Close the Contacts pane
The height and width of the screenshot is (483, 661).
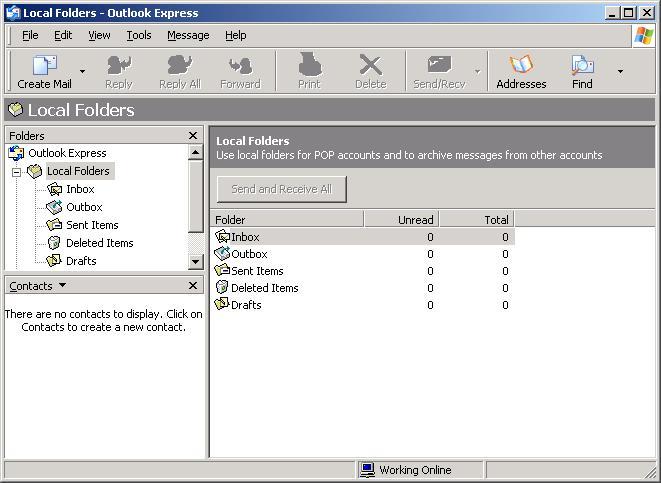(x=193, y=286)
